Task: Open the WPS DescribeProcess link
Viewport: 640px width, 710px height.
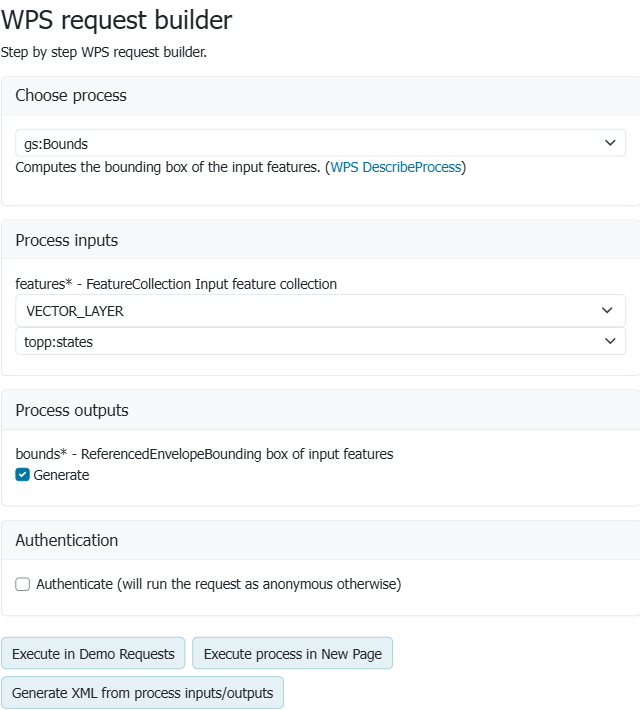Action: tap(395, 167)
